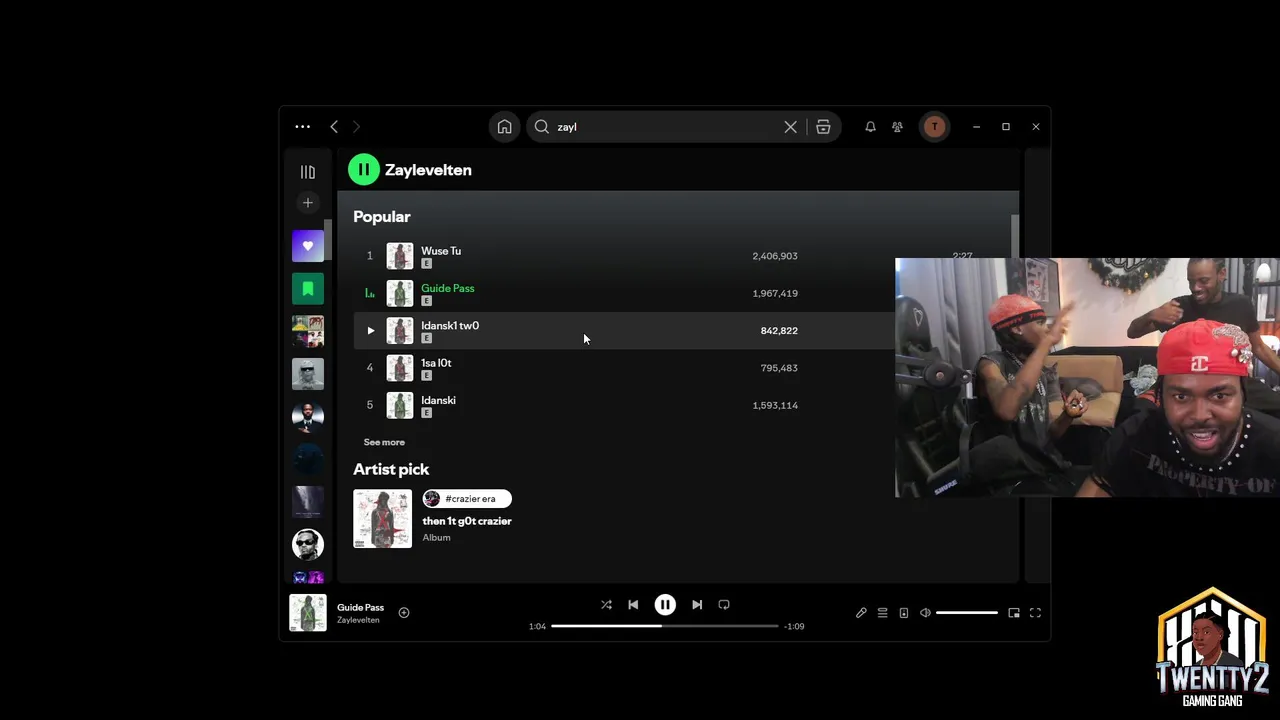Toggle repeat mode
This screenshot has height=720, width=1280.
pyautogui.click(x=724, y=605)
